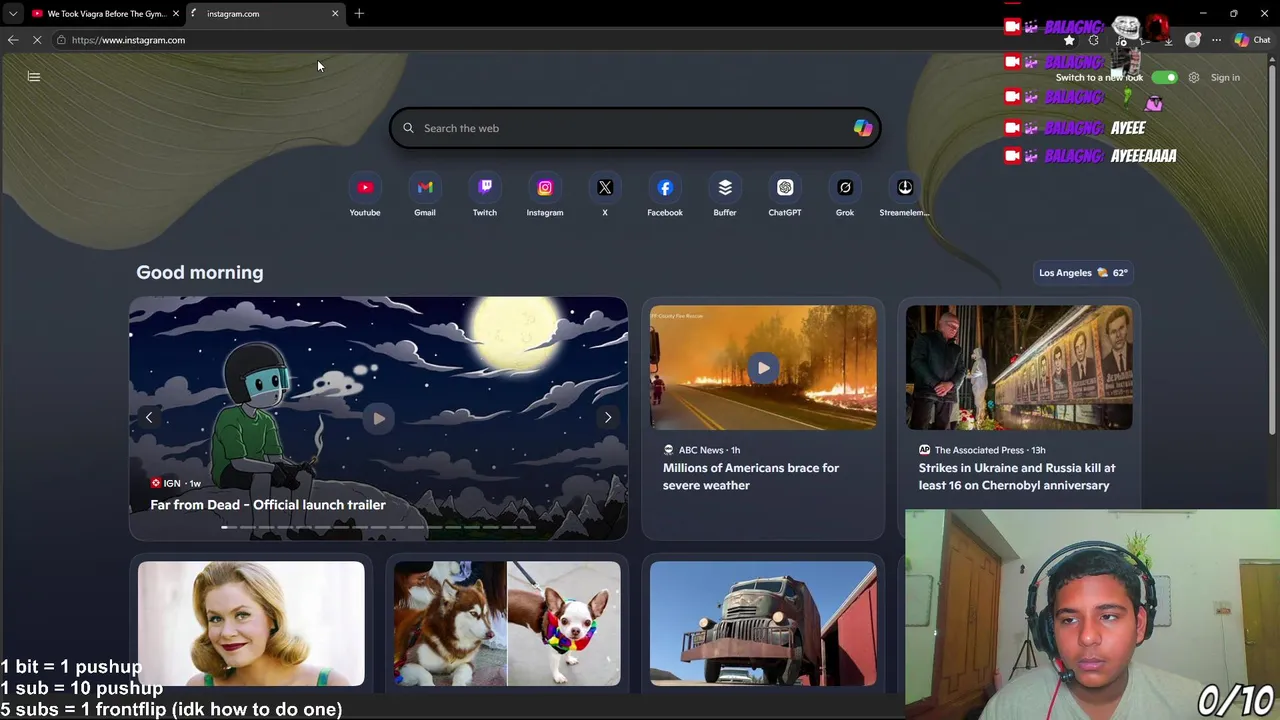Show next featured story arrow
This screenshot has width=1280, height=720.
[608, 418]
